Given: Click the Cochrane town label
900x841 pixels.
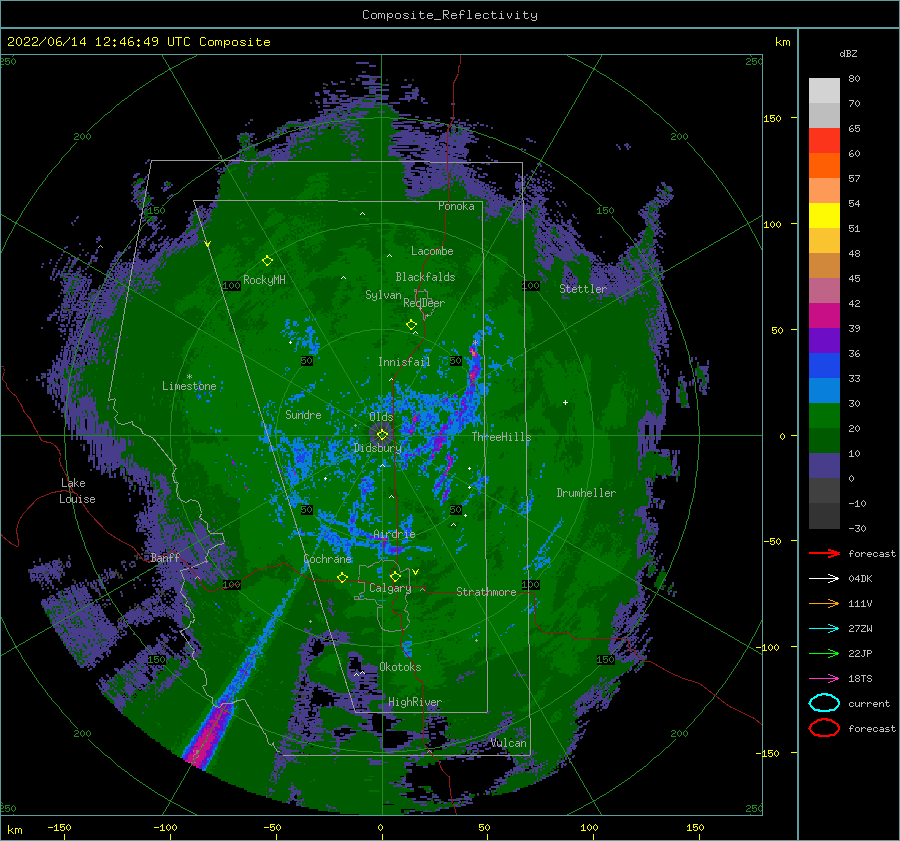Looking at the screenshot, I should tap(327, 559).
